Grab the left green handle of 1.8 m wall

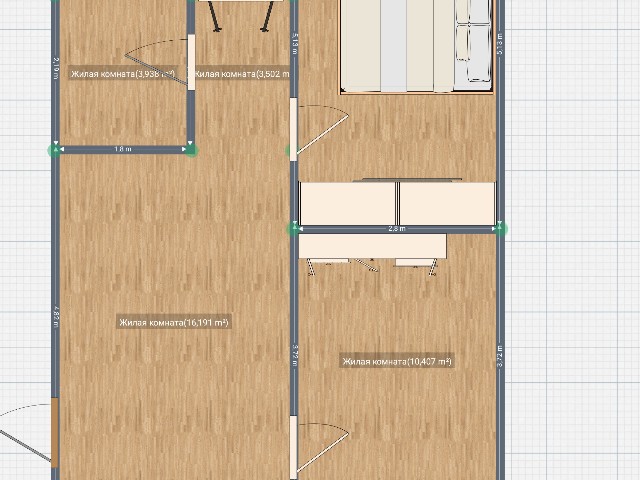pos(55,149)
